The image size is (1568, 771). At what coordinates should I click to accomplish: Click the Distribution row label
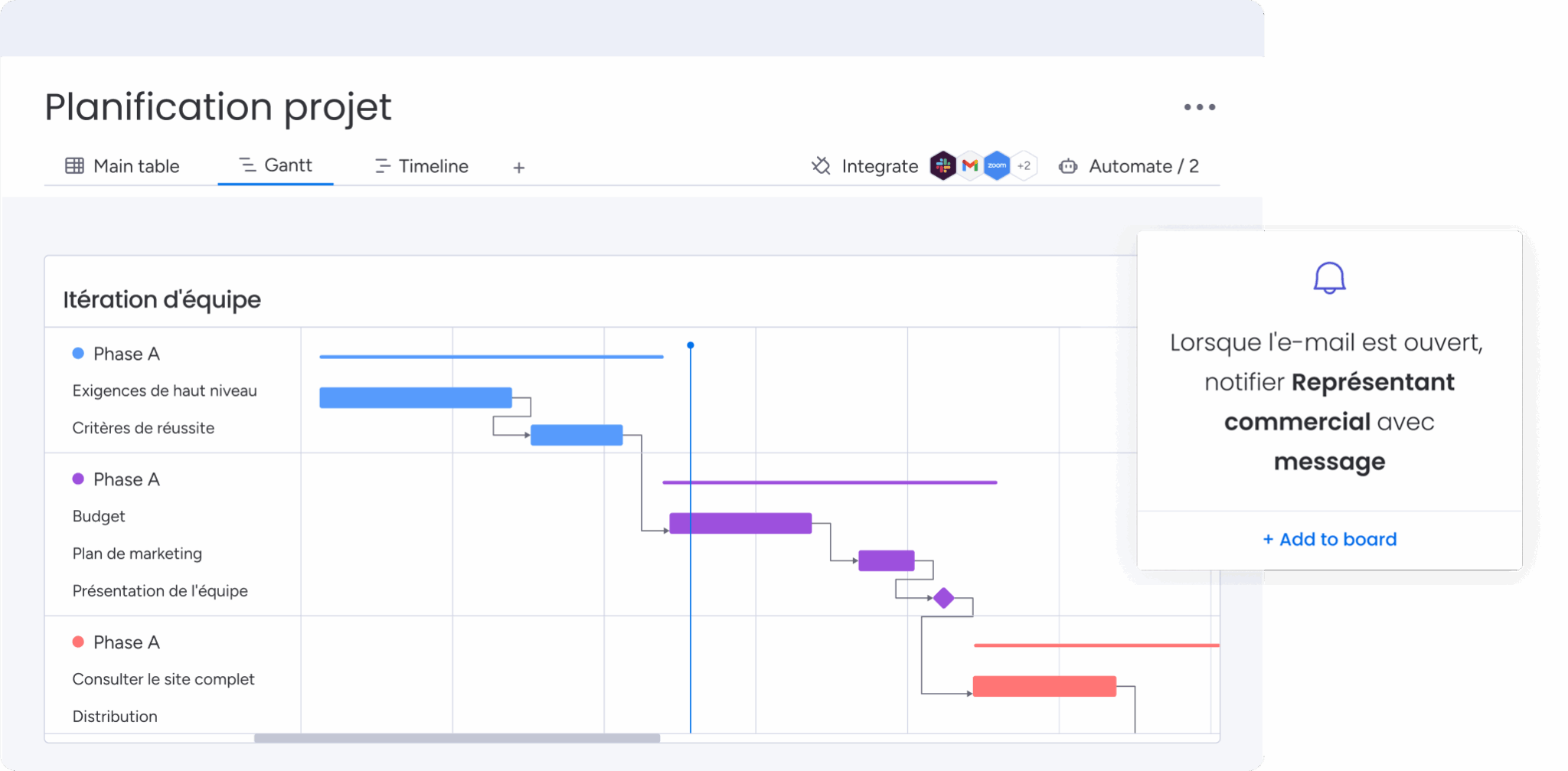(x=115, y=717)
